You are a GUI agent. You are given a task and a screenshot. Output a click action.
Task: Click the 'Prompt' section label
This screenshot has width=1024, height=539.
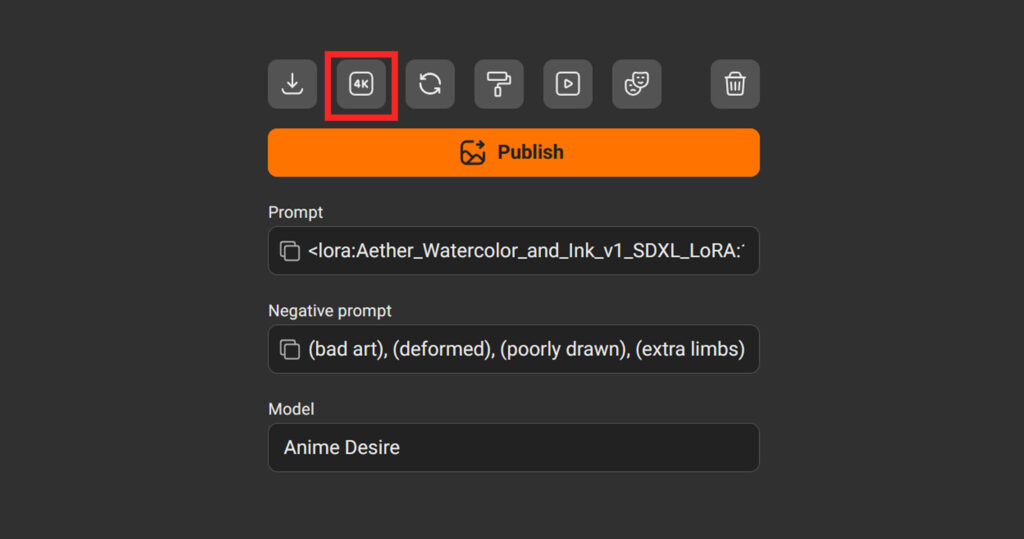pos(295,212)
